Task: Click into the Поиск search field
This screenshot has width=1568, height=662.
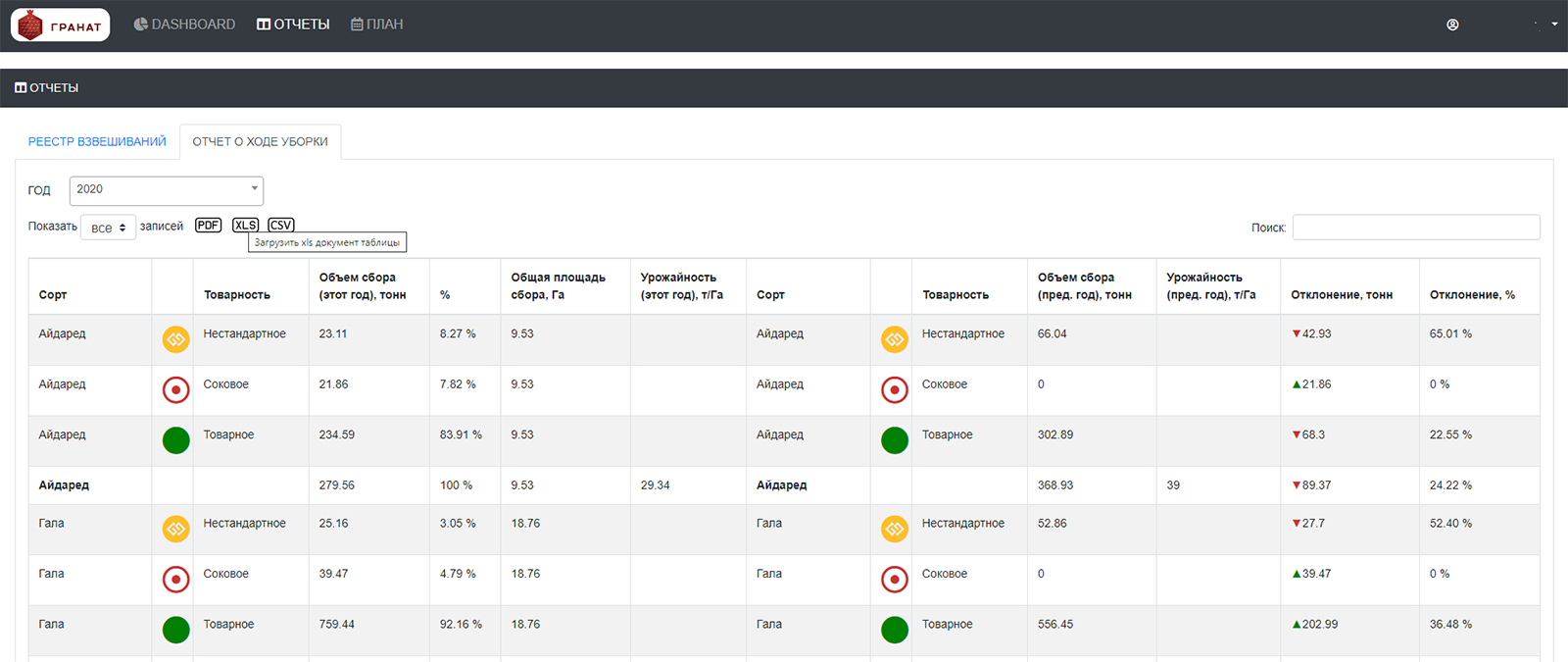Action: click(x=1415, y=228)
